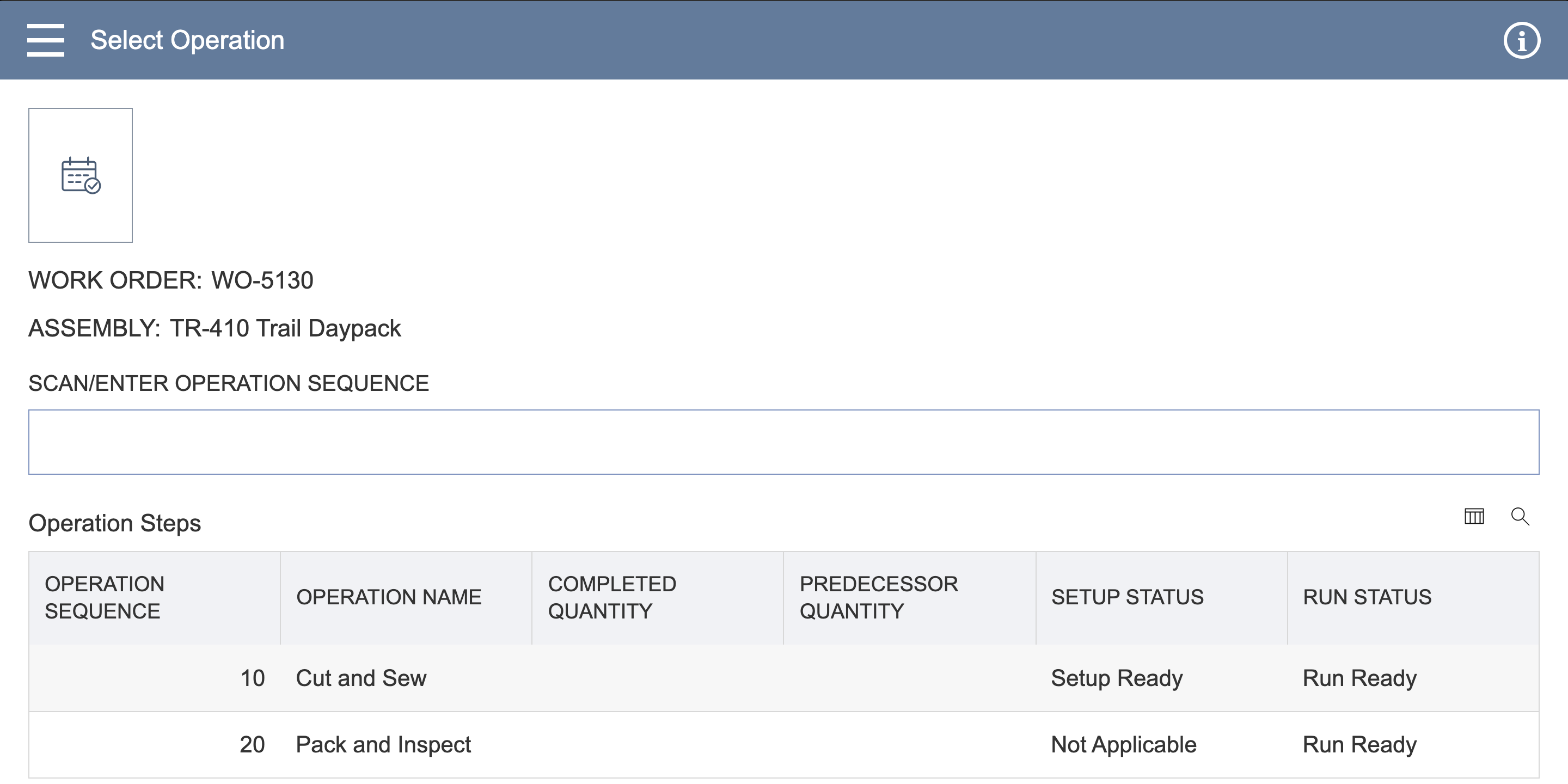Click the Setup Status column header
Screen dimensions: 1568x784
[1161, 598]
